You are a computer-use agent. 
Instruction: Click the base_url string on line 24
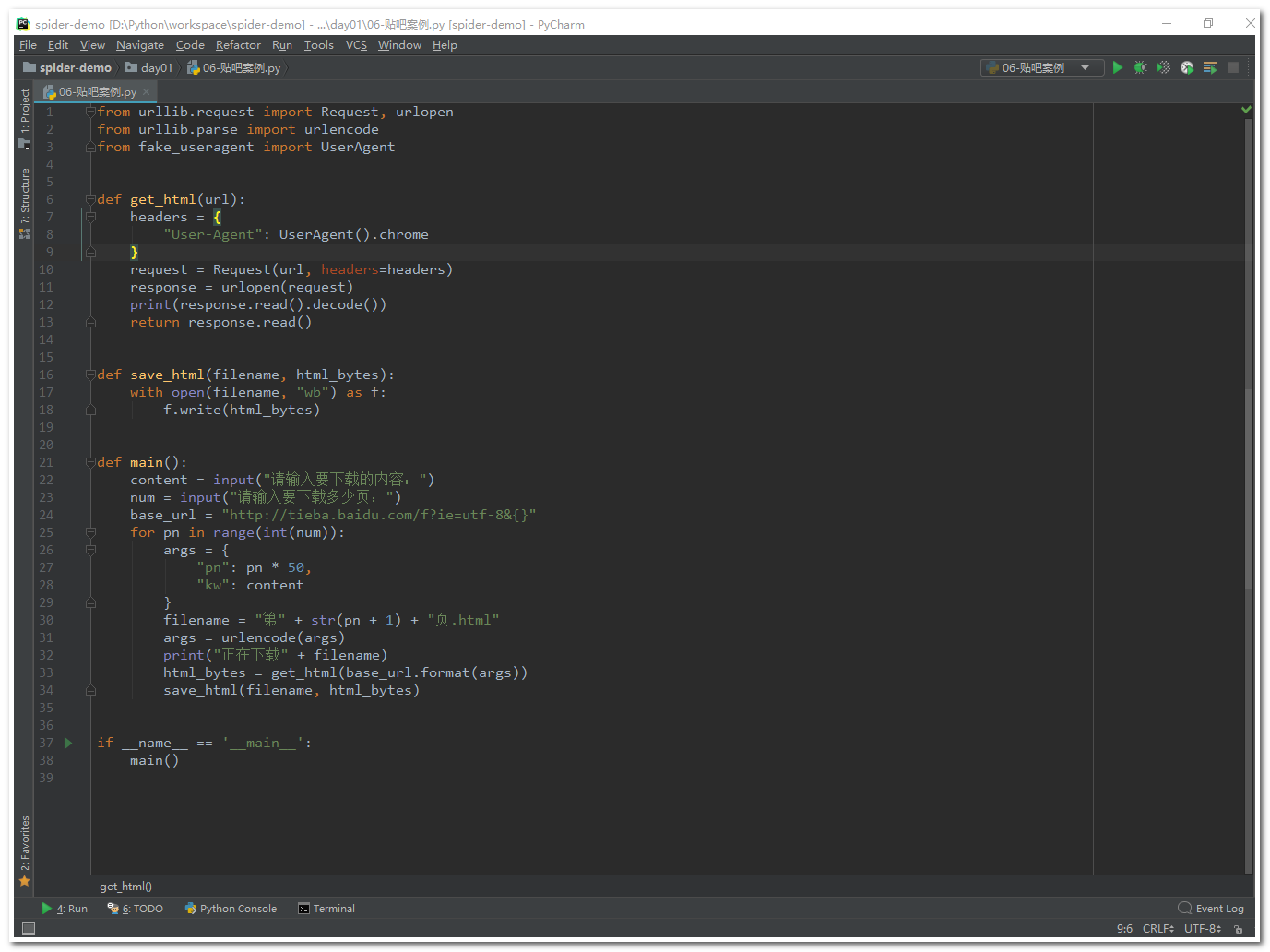tap(379, 515)
